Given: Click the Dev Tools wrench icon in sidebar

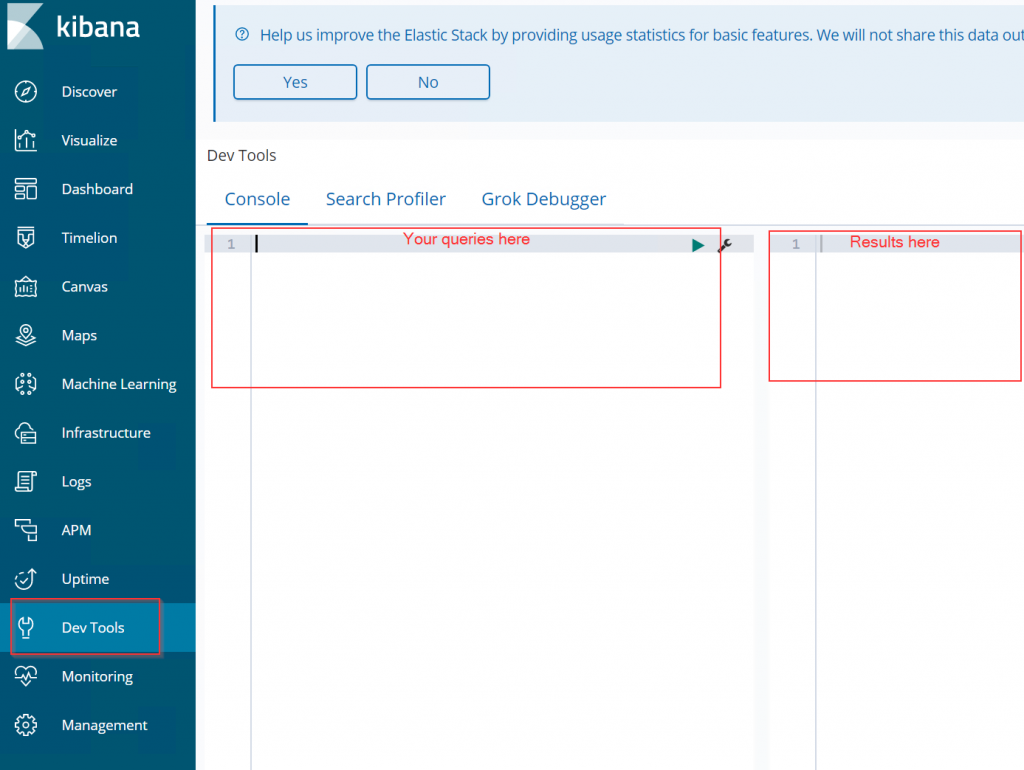Looking at the screenshot, I should point(25,628).
